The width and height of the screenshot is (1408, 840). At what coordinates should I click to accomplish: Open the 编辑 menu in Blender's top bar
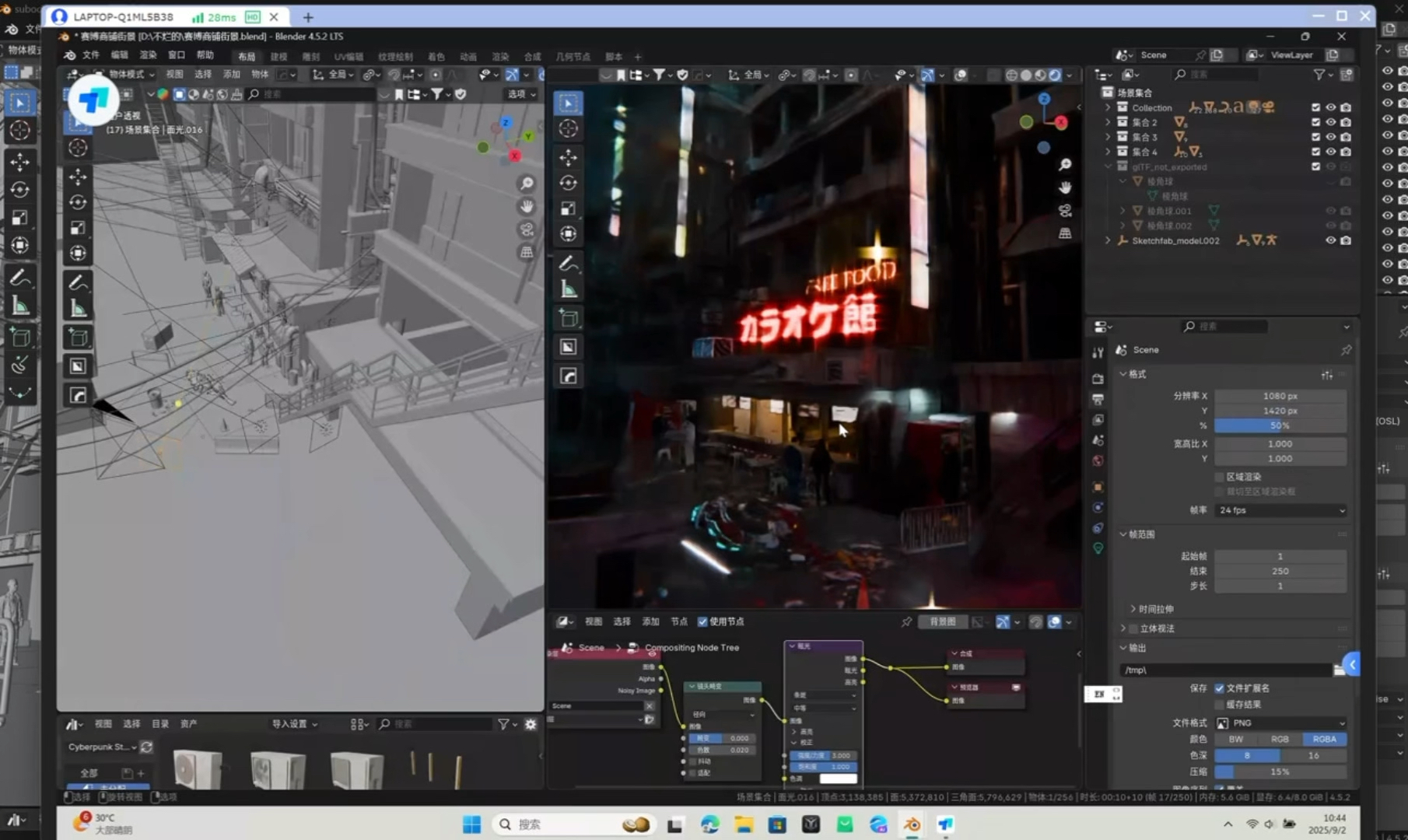tap(119, 55)
